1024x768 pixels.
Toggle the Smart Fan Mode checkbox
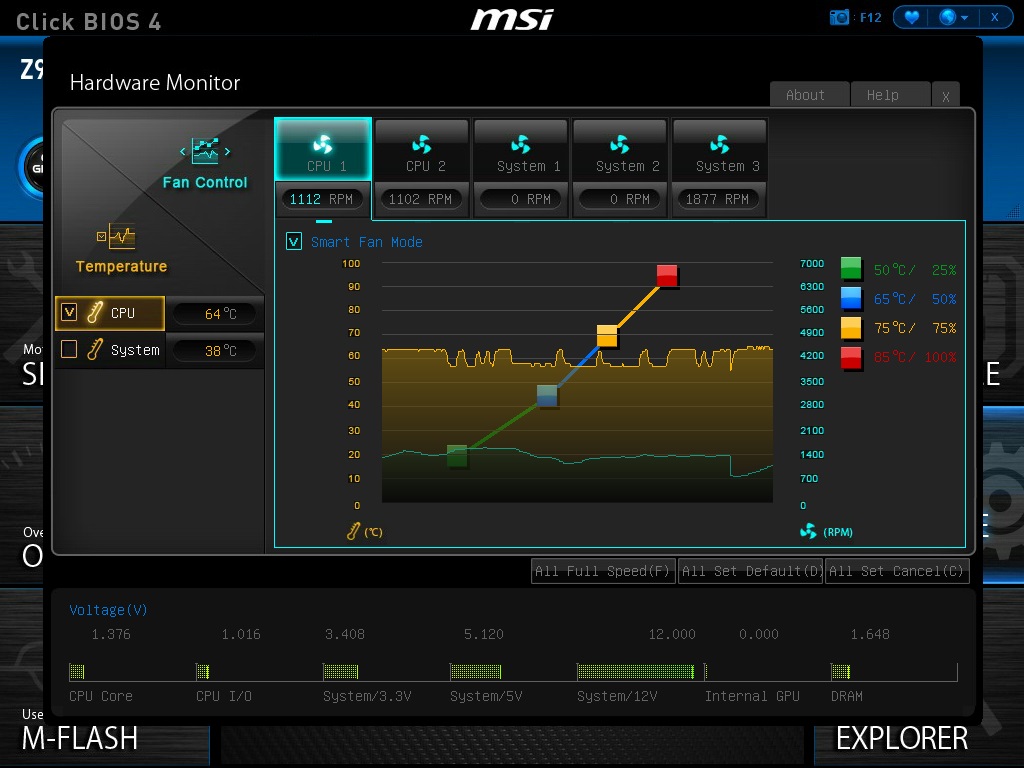tap(294, 242)
